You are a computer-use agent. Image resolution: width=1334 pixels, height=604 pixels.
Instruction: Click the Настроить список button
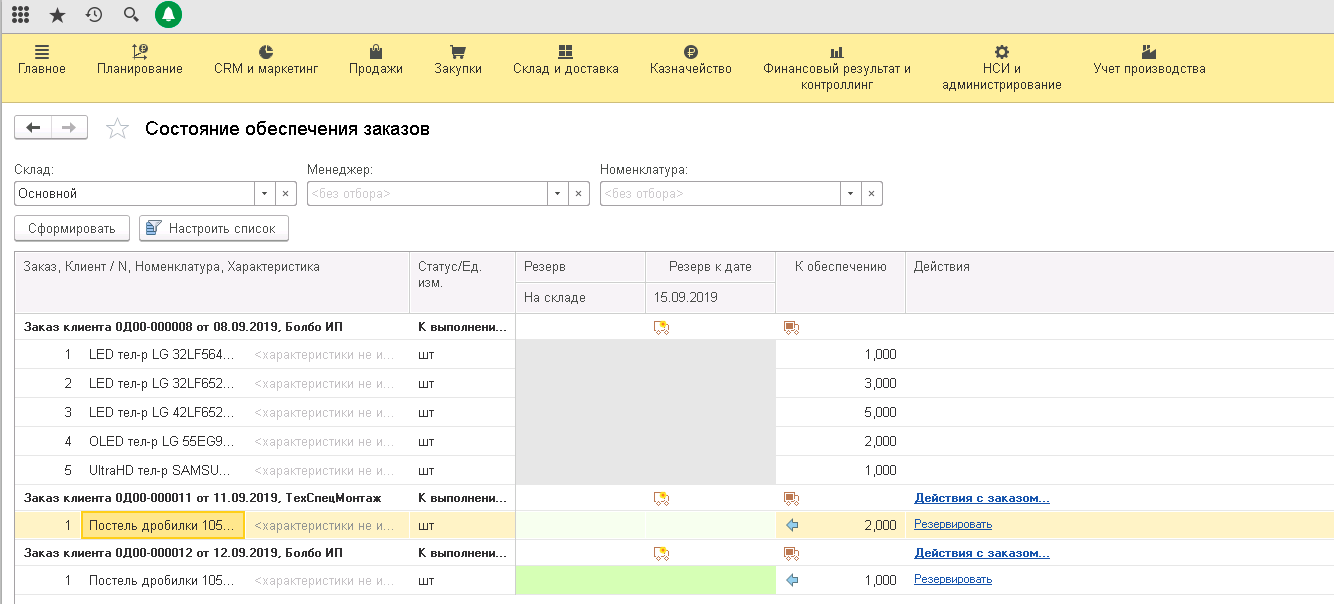click(x=214, y=228)
